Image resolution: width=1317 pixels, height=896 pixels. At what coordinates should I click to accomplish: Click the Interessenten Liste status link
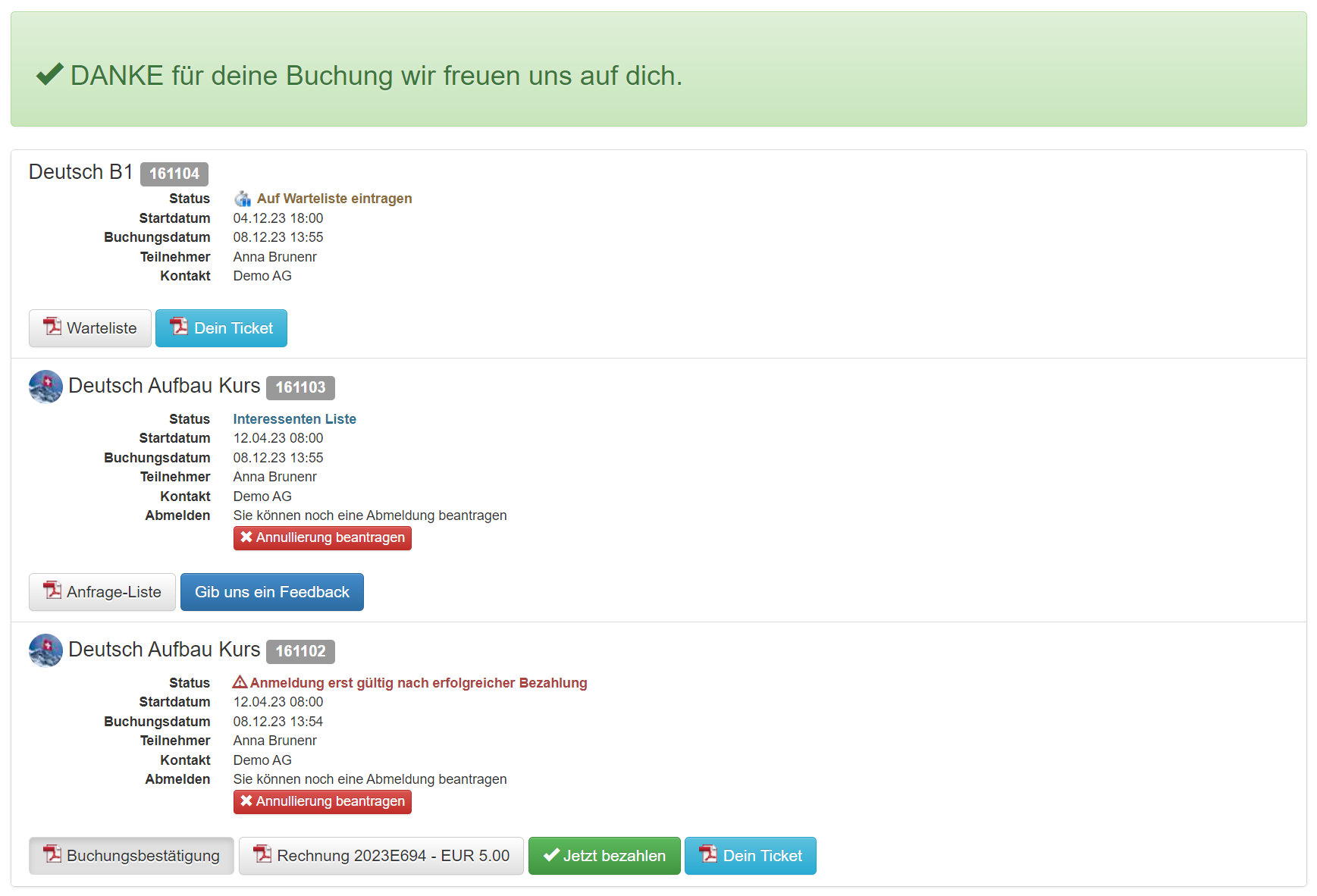[294, 419]
